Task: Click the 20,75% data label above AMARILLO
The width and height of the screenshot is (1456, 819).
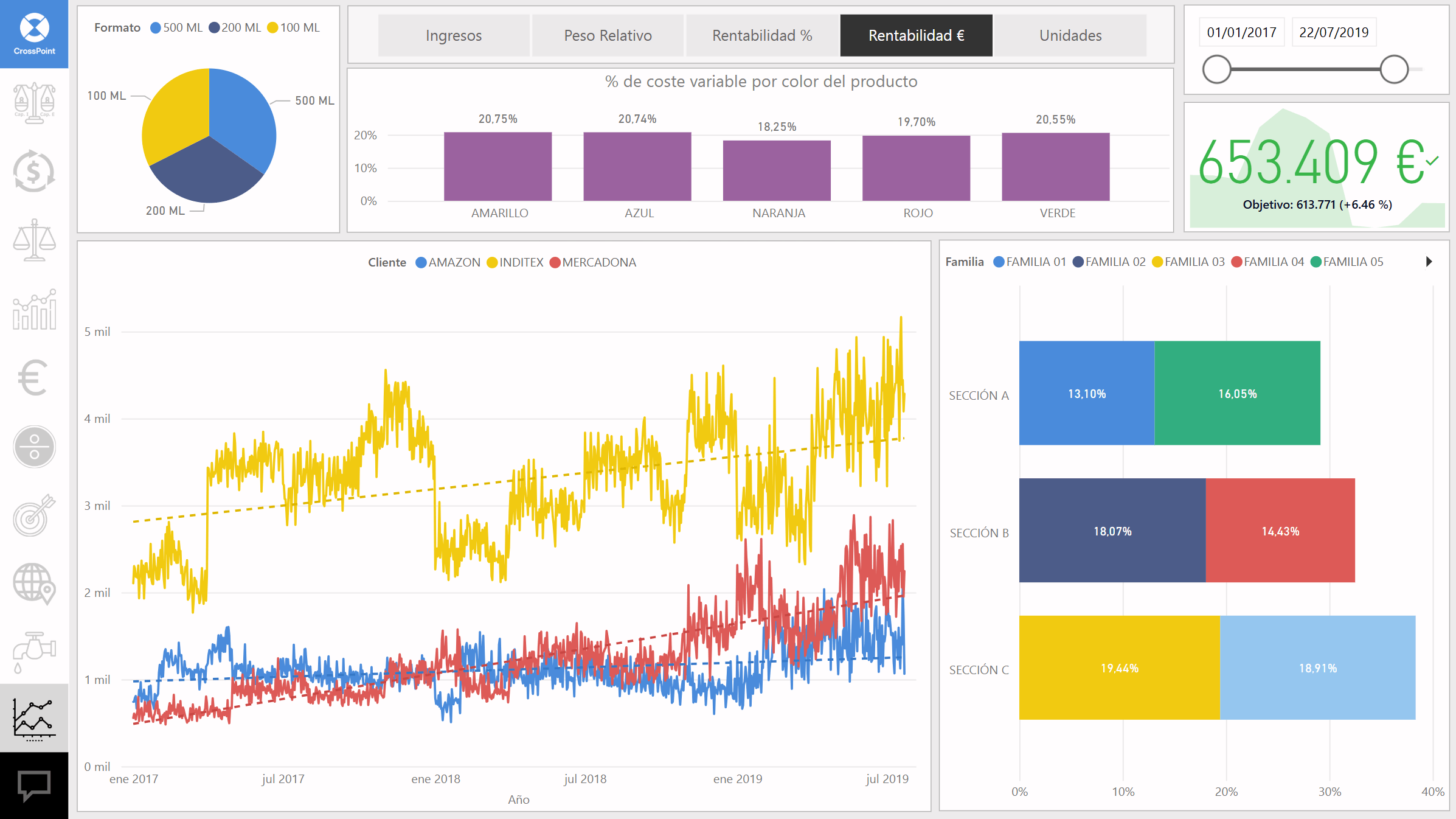Action: click(x=498, y=119)
